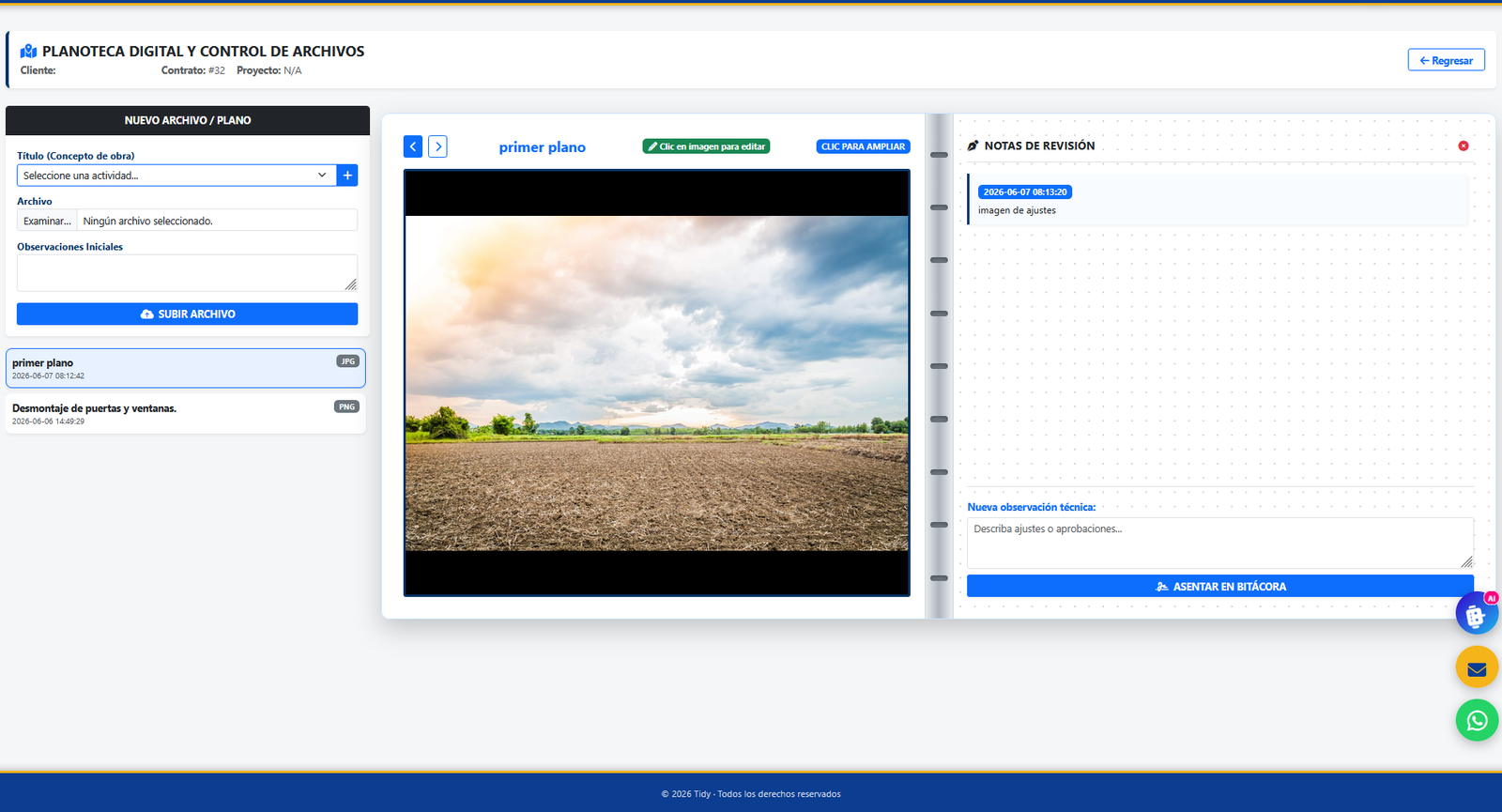
Task: Click the next plan arrow button
Action: [437, 146]
